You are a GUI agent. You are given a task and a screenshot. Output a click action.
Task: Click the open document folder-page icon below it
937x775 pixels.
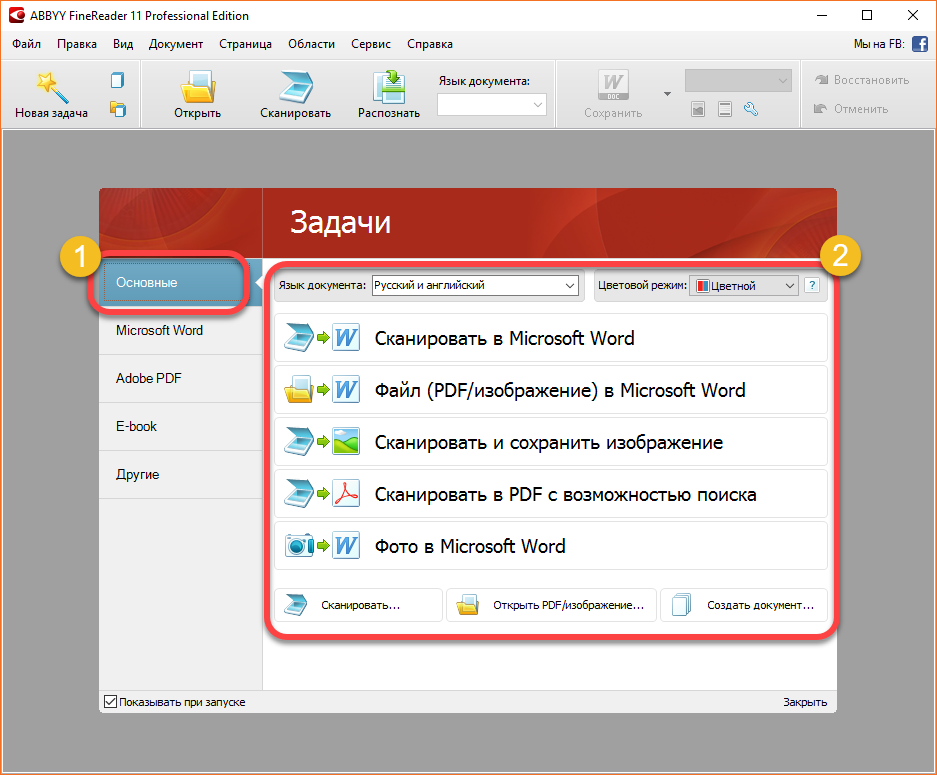118,109
